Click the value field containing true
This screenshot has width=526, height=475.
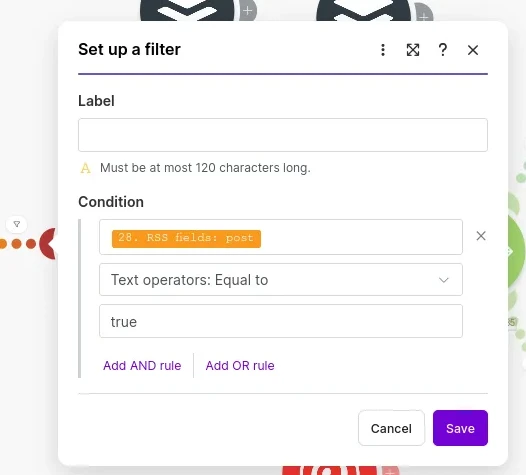[281, 321]
